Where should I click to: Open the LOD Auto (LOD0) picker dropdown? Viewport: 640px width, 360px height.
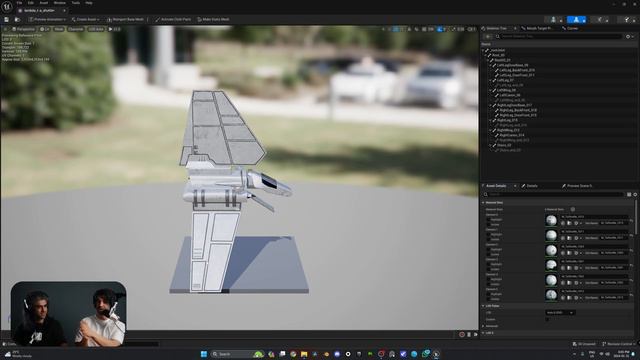560,313
